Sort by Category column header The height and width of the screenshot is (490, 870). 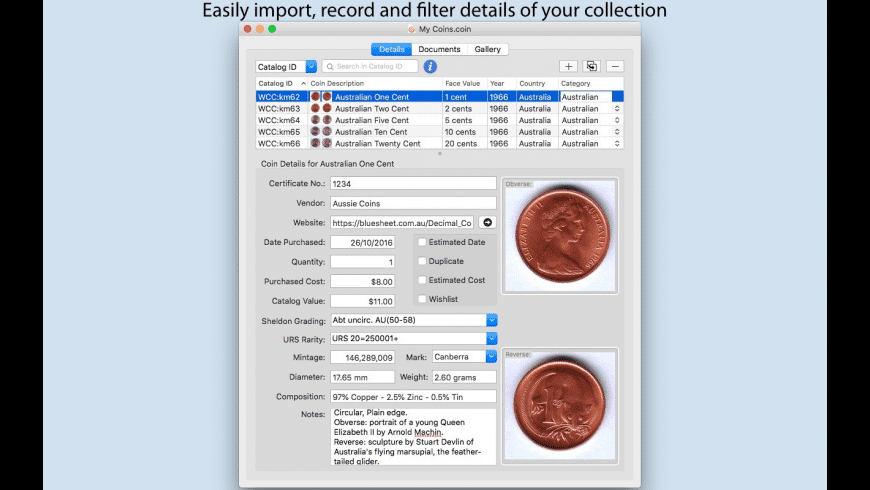tap(591, 83)
